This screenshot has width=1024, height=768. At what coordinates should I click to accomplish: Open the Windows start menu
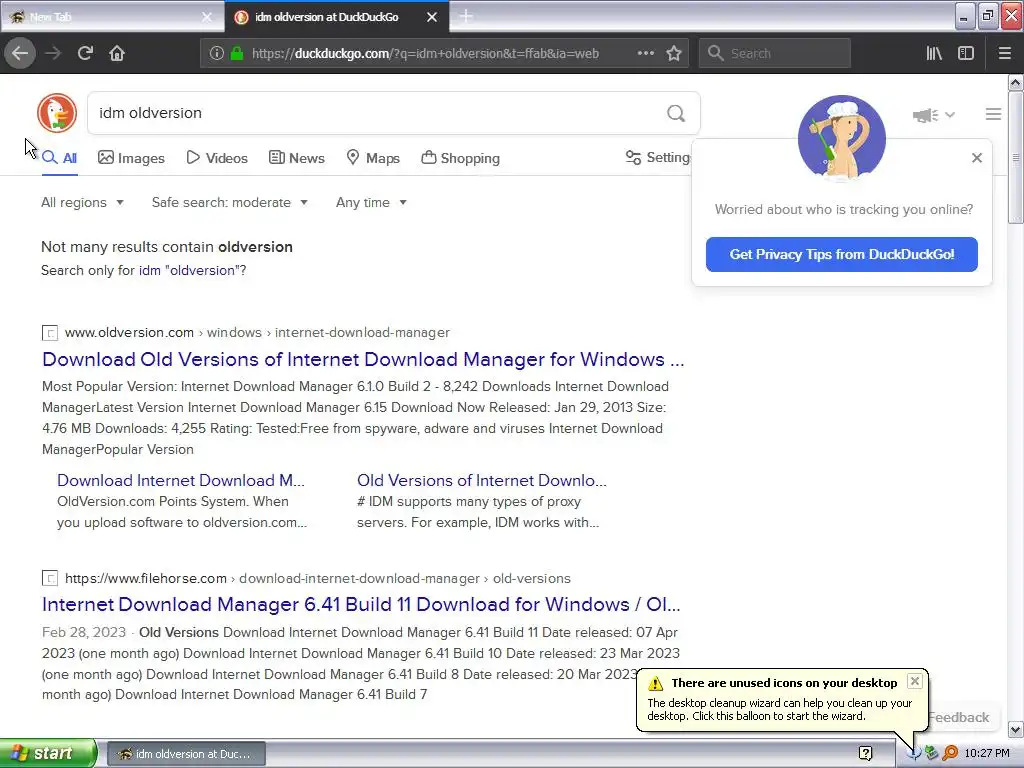(48, 754)
